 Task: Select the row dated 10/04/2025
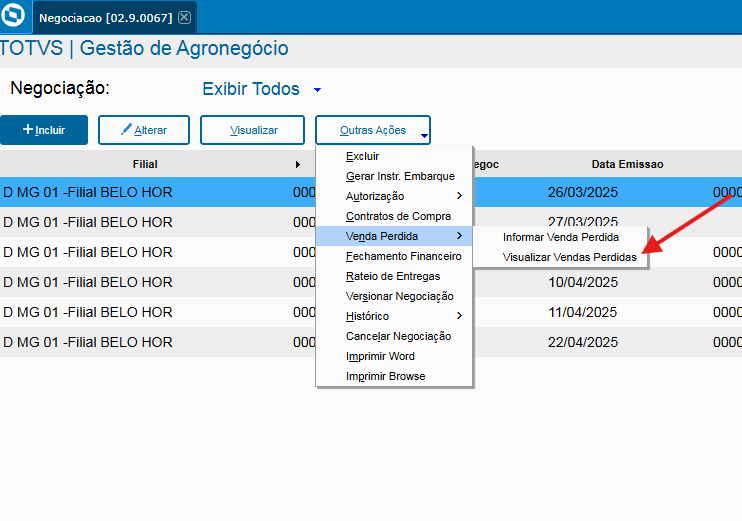coord(371,282)
